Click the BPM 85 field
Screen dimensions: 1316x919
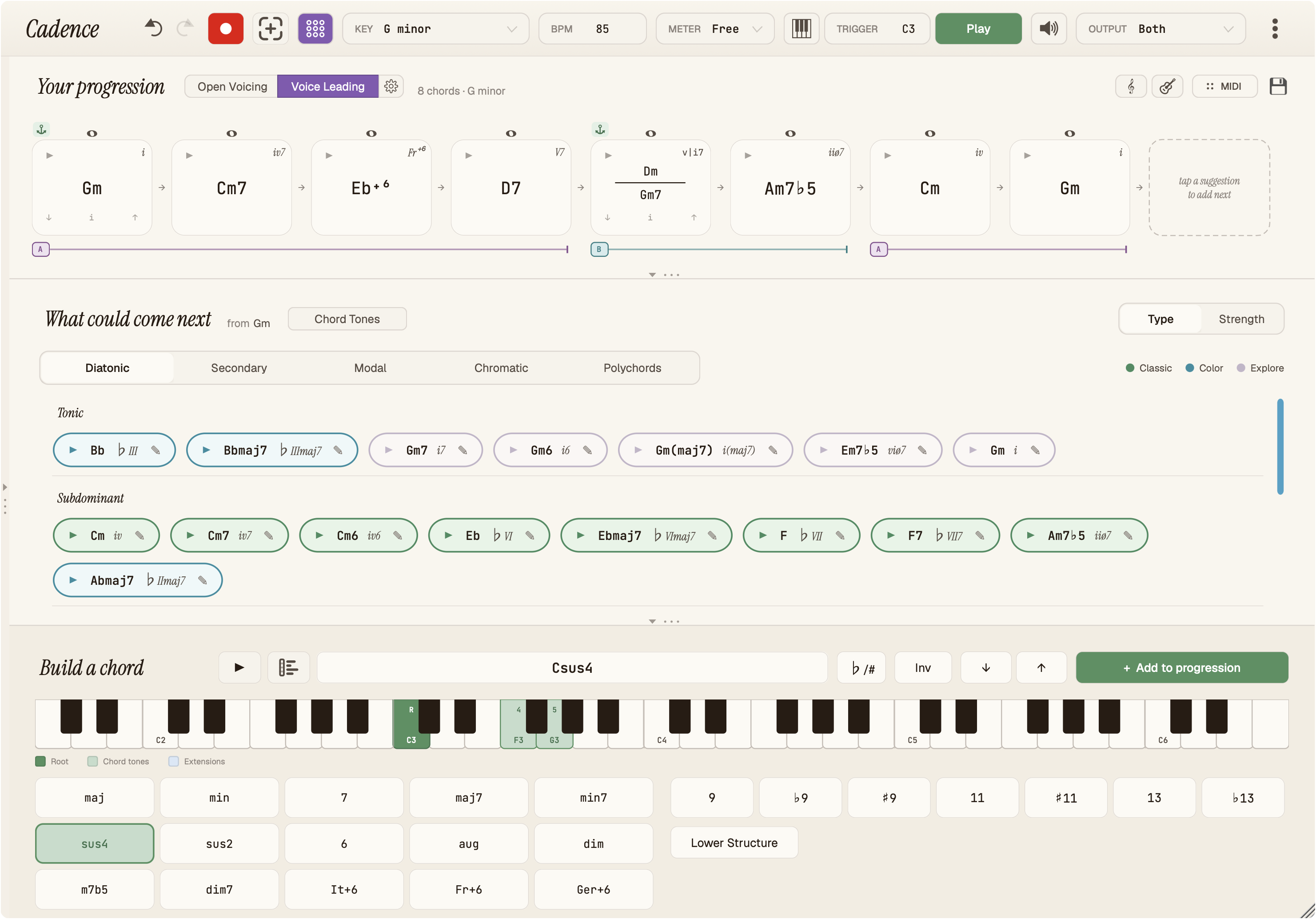pos(593,29)
